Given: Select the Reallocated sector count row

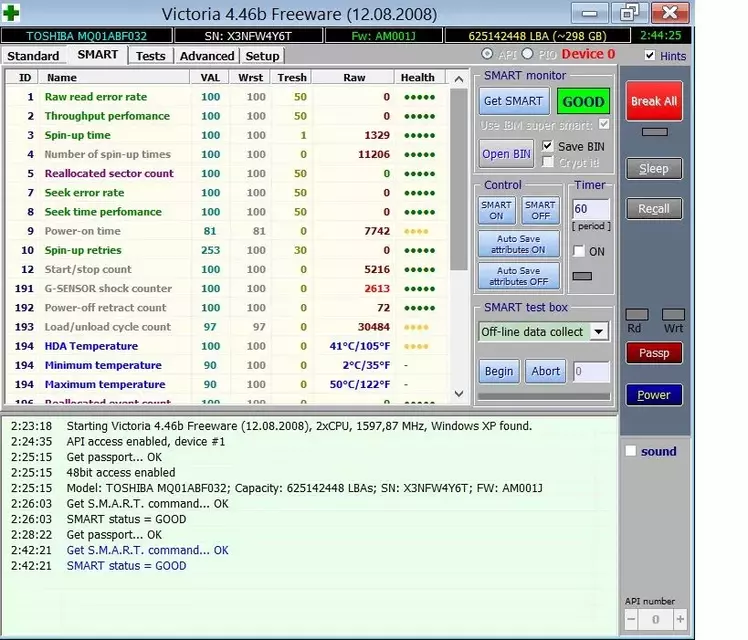Looking at the screenshot, I should (x=227, y=174).
